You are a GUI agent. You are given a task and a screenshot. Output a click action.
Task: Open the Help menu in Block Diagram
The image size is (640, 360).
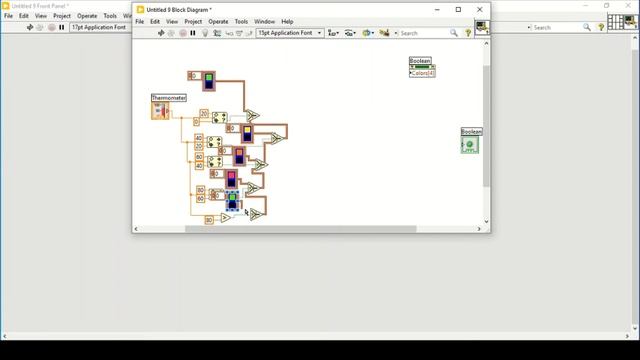tap(287, 21)
